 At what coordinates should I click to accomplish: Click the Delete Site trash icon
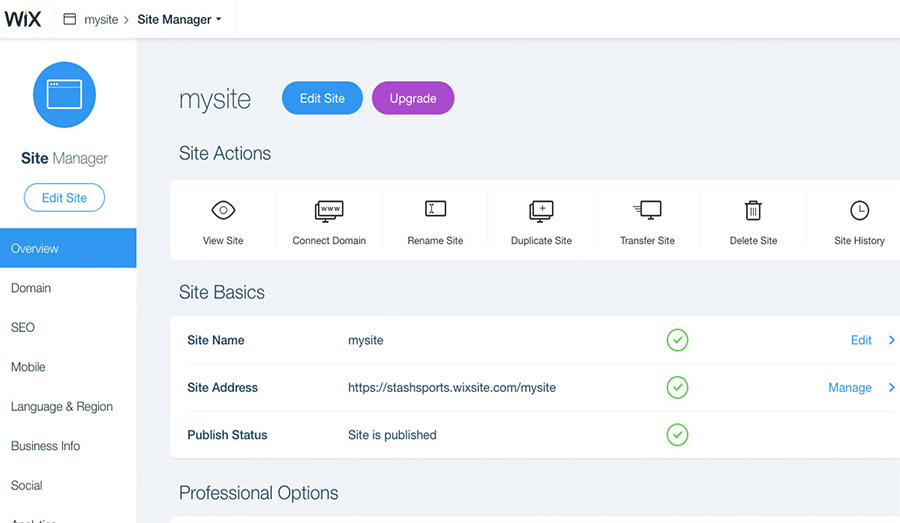point(753,210)
